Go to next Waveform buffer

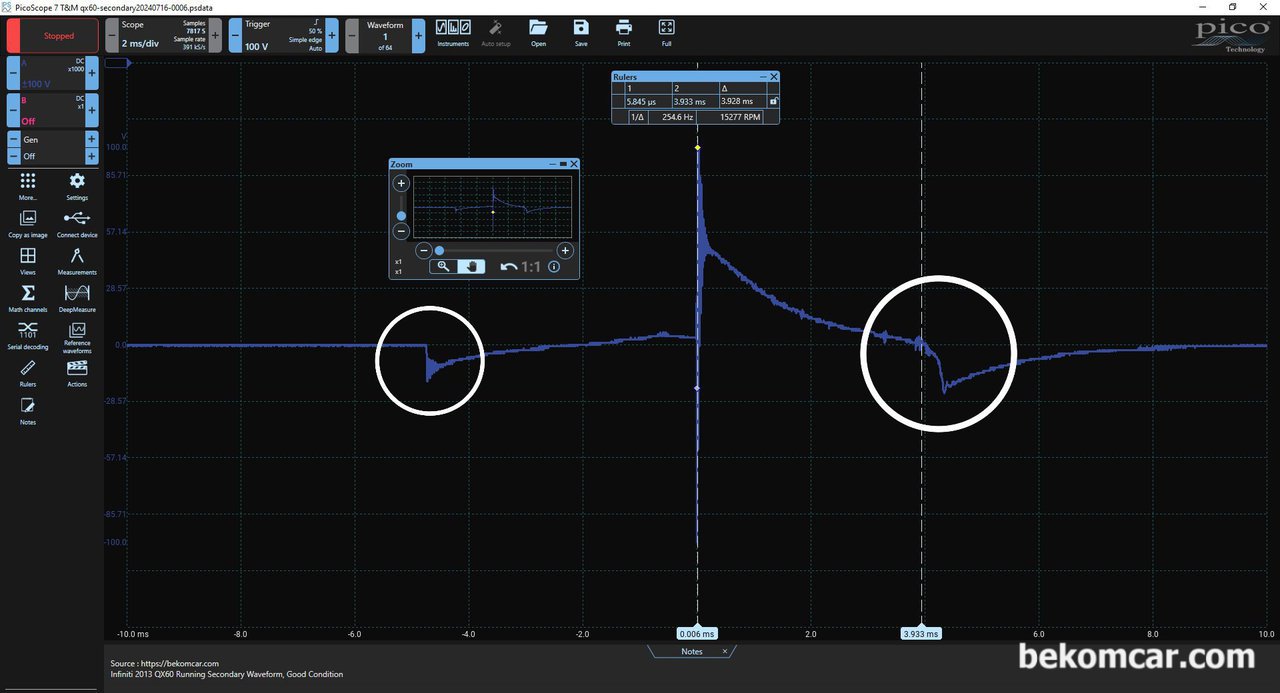coord(419,35)
